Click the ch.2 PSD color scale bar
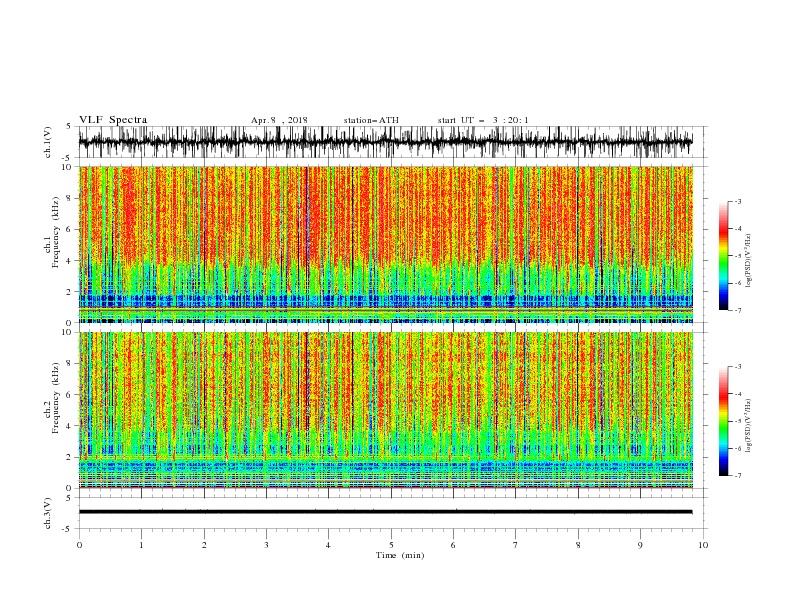This screenshot has width=792, height=612. coord(723,421)
